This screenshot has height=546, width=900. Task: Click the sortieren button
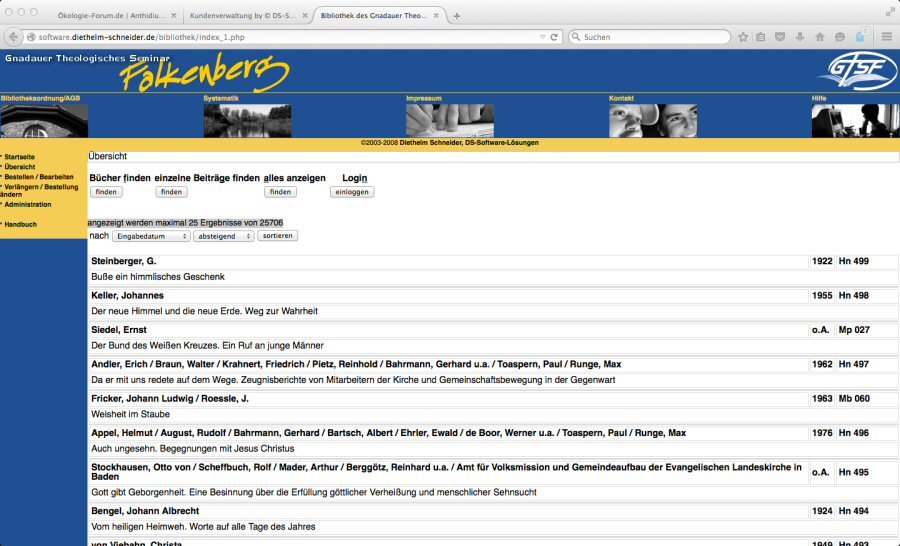tap(278, 236)
